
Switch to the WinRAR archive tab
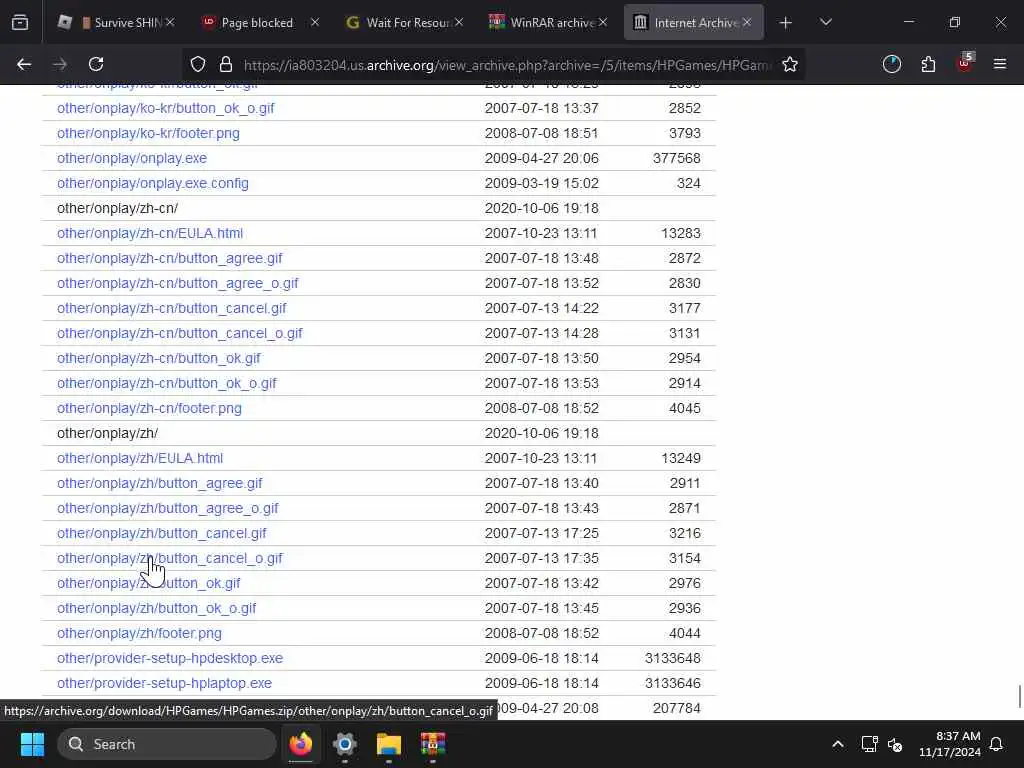tap(547, 22)
